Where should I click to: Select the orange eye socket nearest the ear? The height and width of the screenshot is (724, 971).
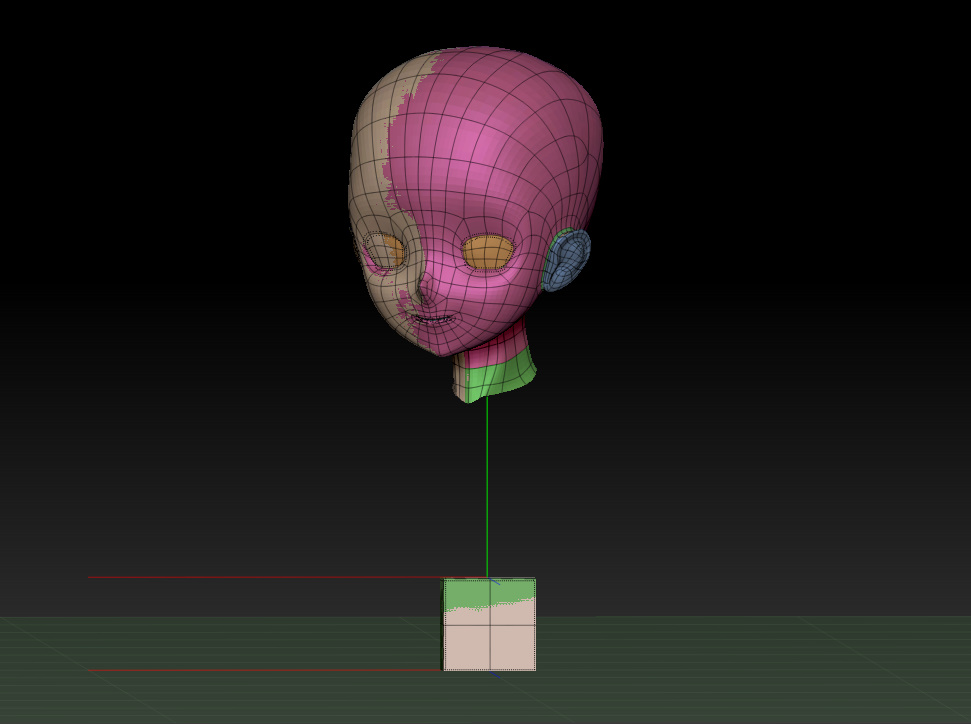click(487, 252)
